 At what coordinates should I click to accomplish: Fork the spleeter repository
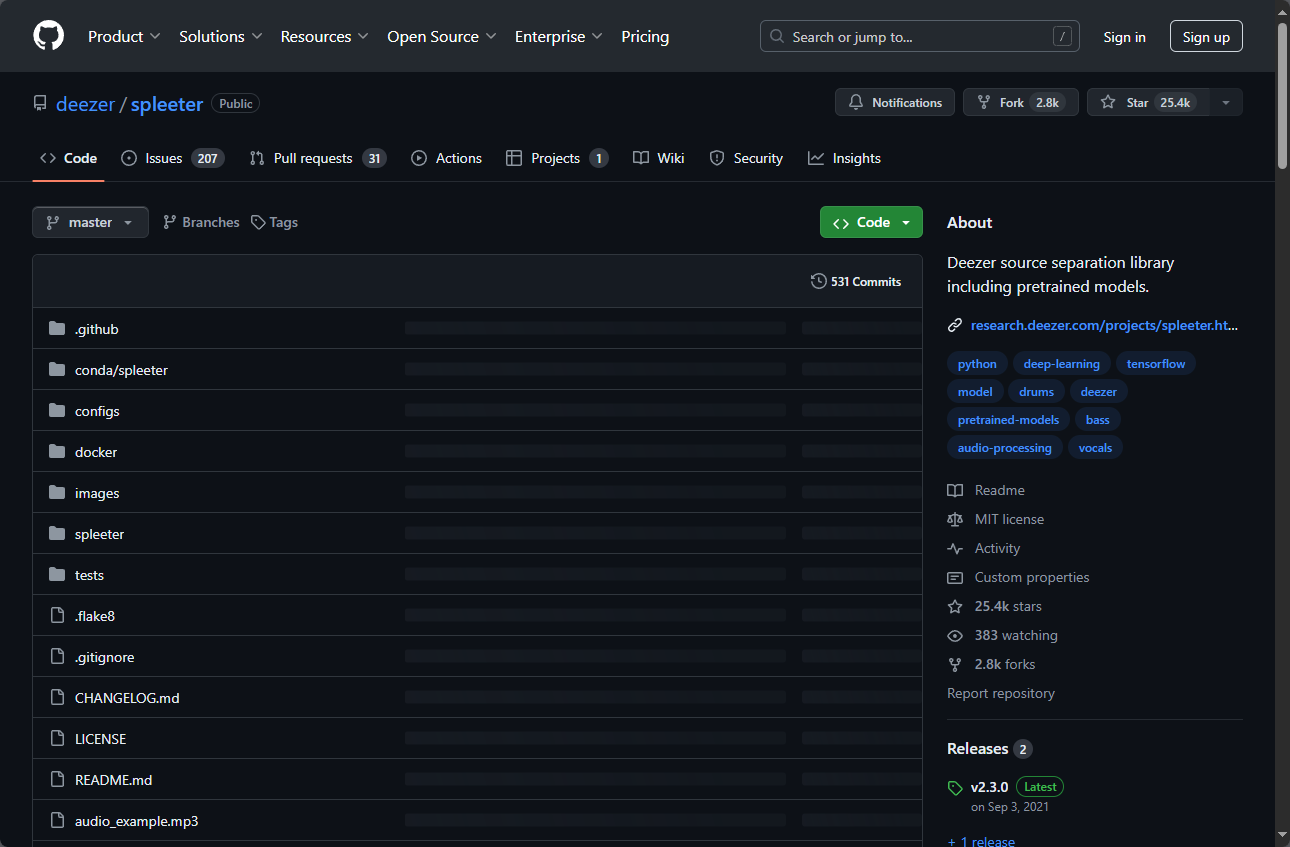tap(1020, 103)
